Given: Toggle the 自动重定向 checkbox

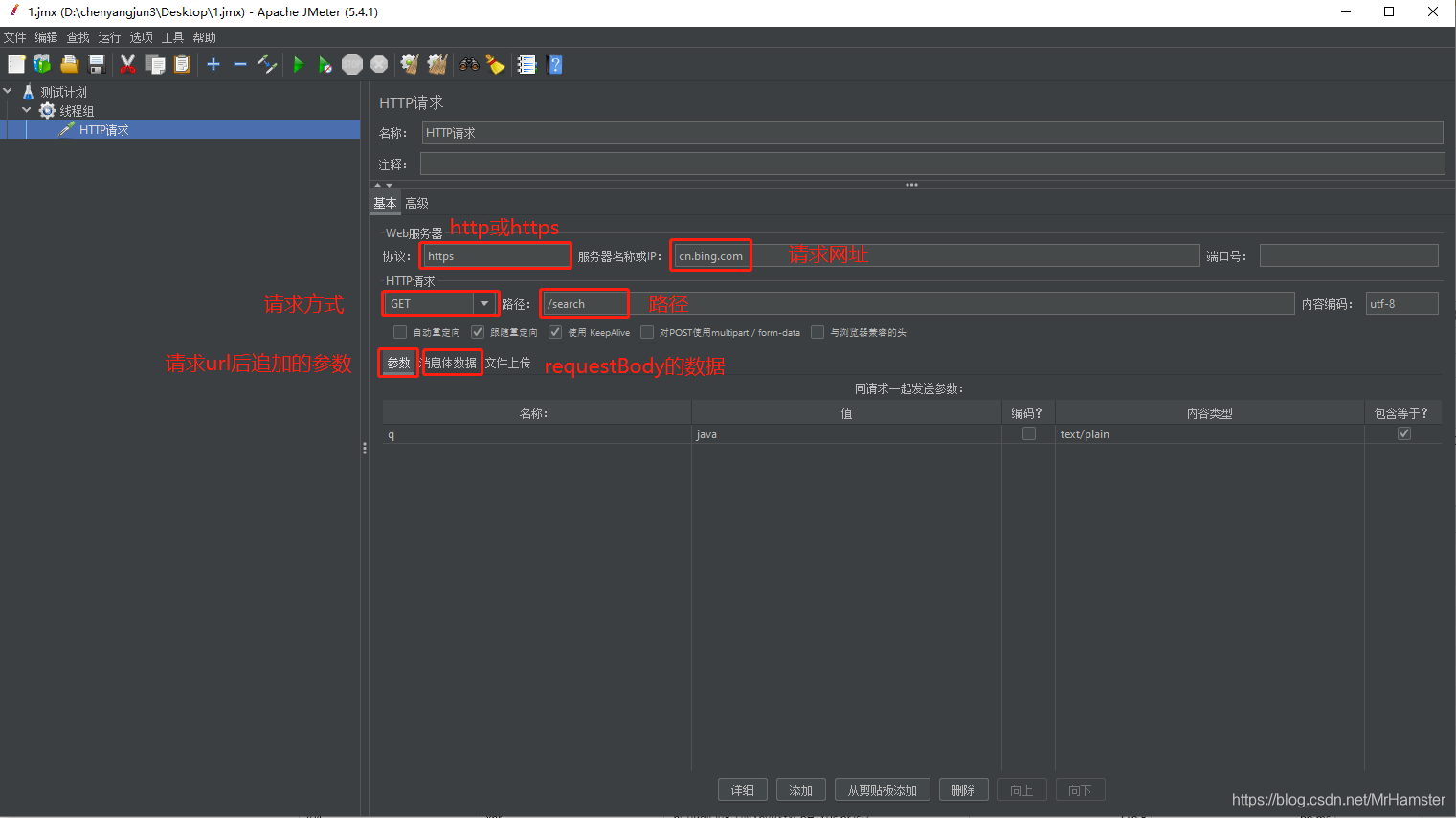Looking at the screenshot, I should pyautogui.click(x=400, y=332).
